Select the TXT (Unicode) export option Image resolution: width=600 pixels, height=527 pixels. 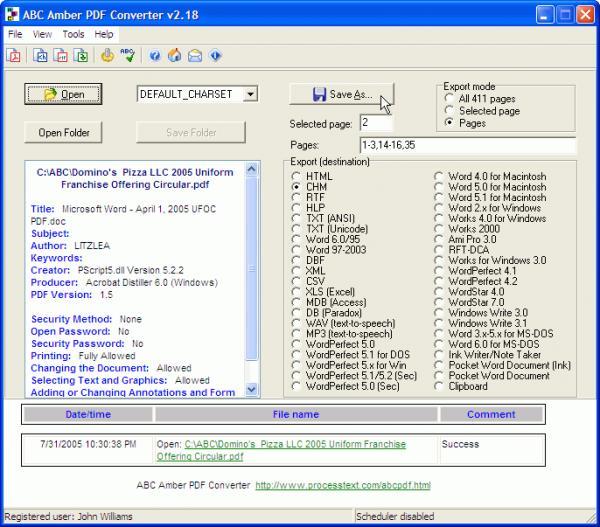pos(329,229)
